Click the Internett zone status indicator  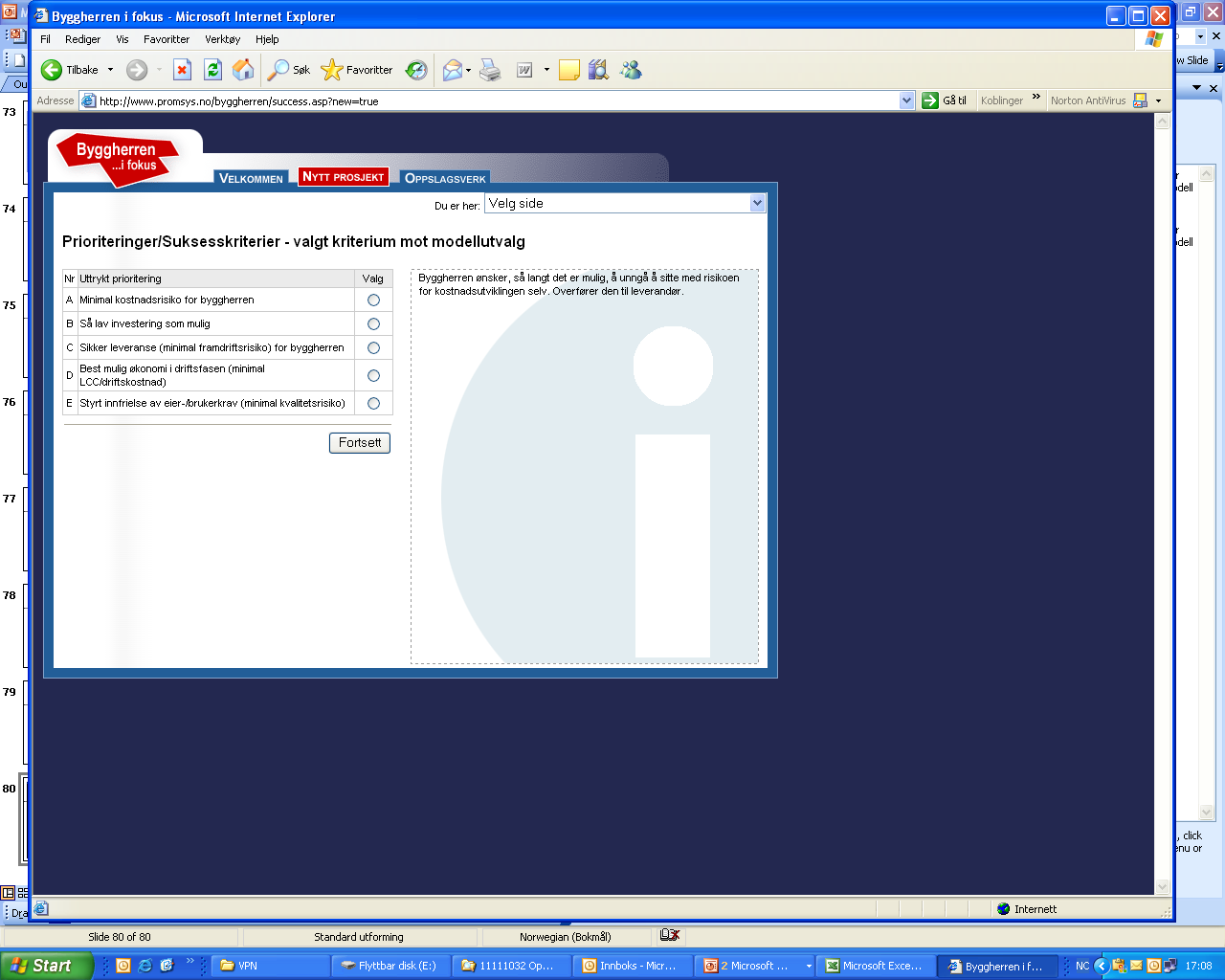click(x=1027, y=909)
